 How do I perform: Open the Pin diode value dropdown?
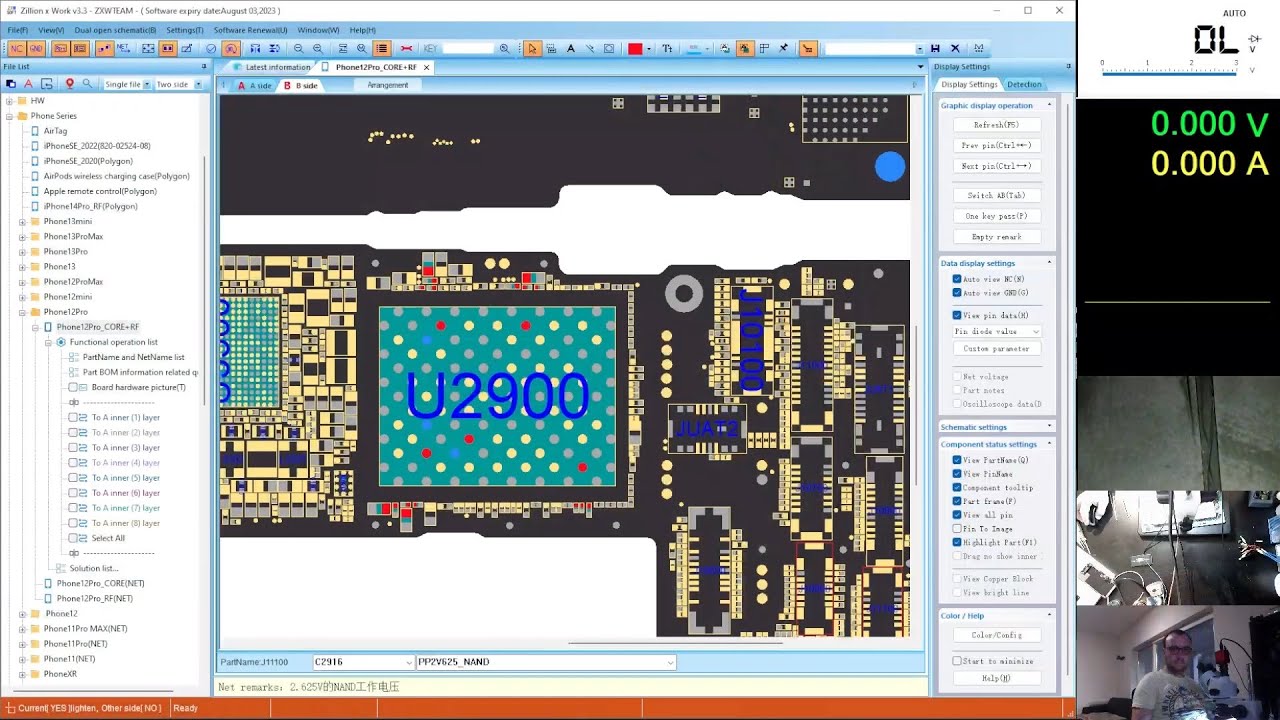click(x=997, y=331)
